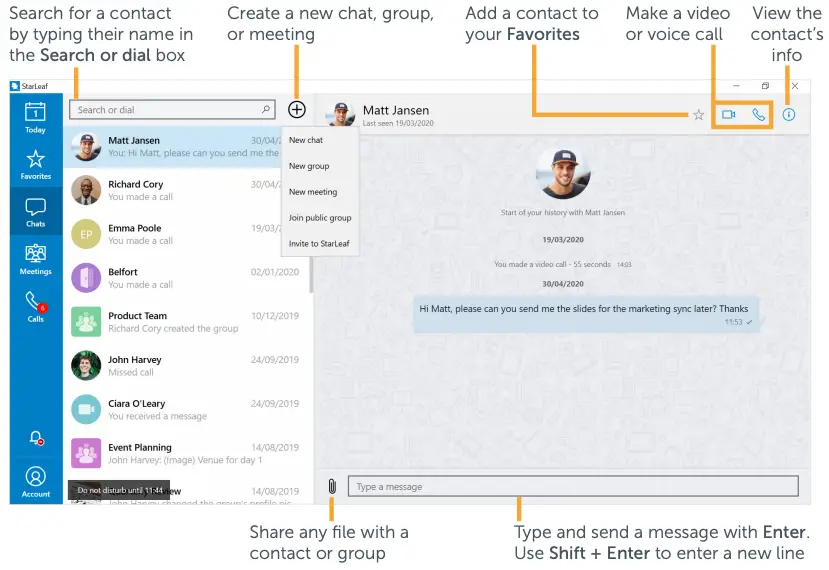This screenshot has height=570, width=829.
Task: Open the Belfort conversation
Action: point(187,278)
